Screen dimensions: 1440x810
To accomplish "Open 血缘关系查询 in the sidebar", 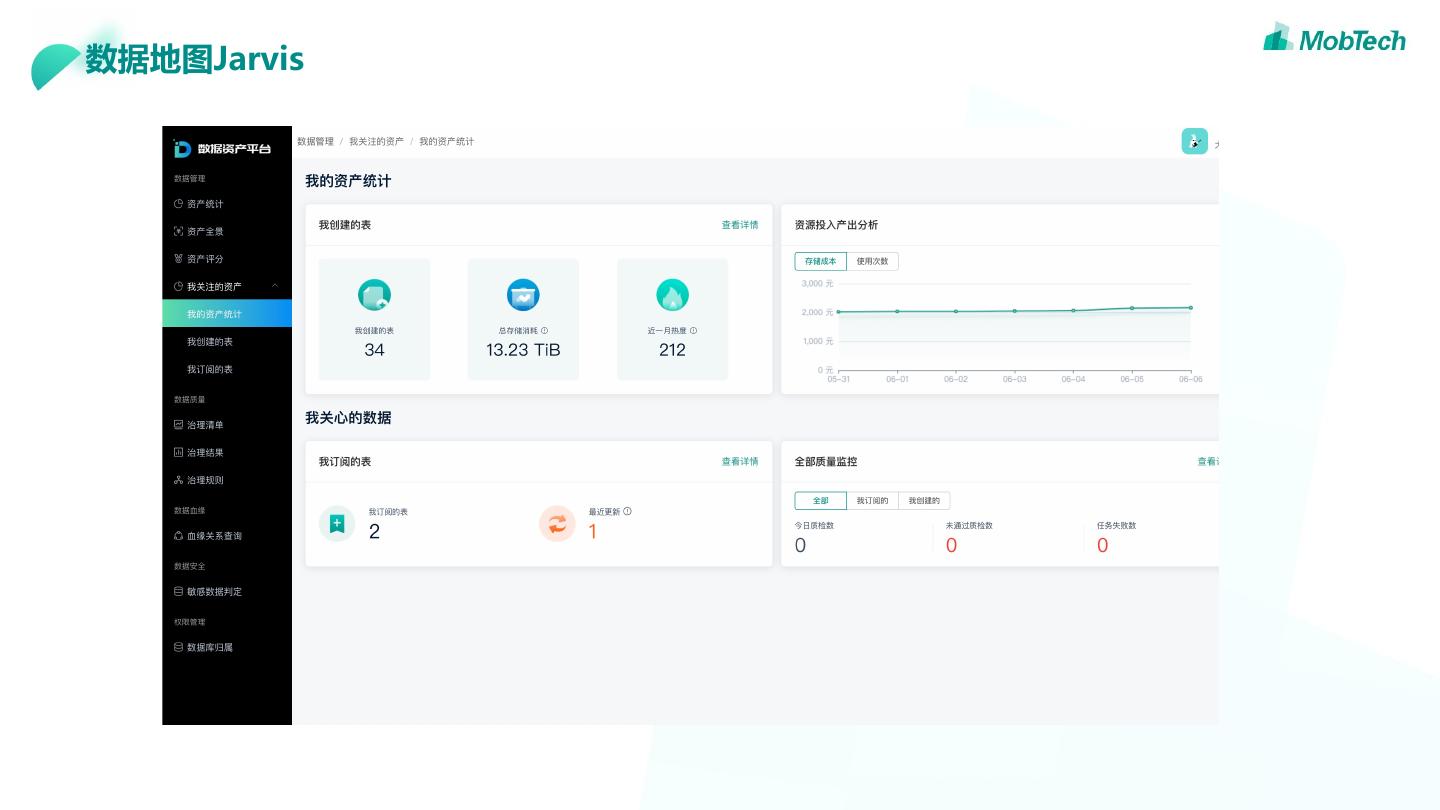I will coord(214,536).
